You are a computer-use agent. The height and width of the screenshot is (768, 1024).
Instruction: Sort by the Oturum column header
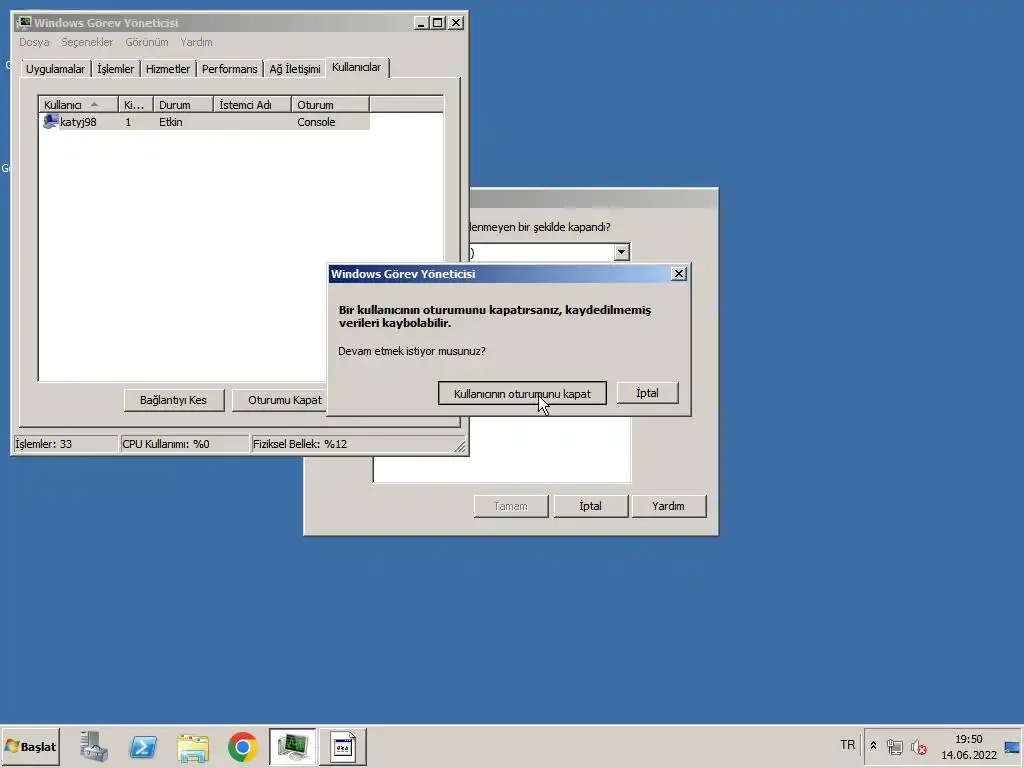(330, 104)
